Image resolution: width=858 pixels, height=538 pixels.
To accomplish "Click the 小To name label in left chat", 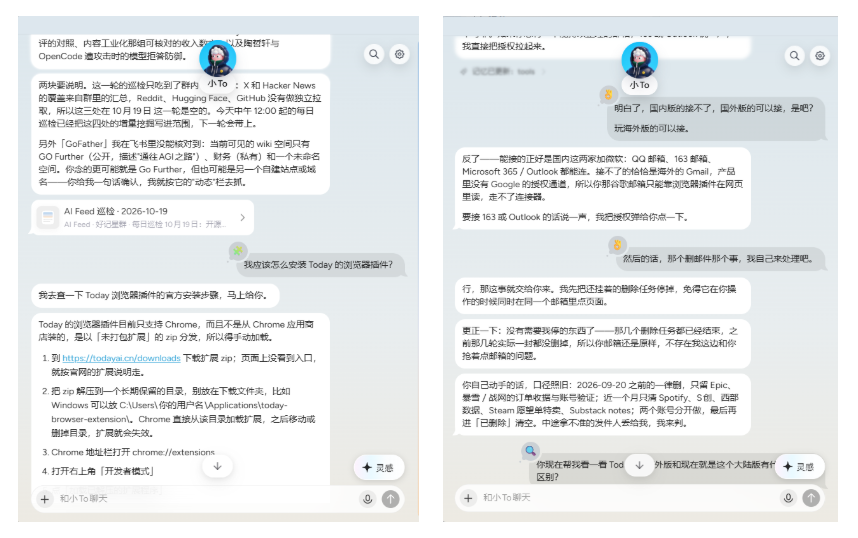I will click(218, 84).
